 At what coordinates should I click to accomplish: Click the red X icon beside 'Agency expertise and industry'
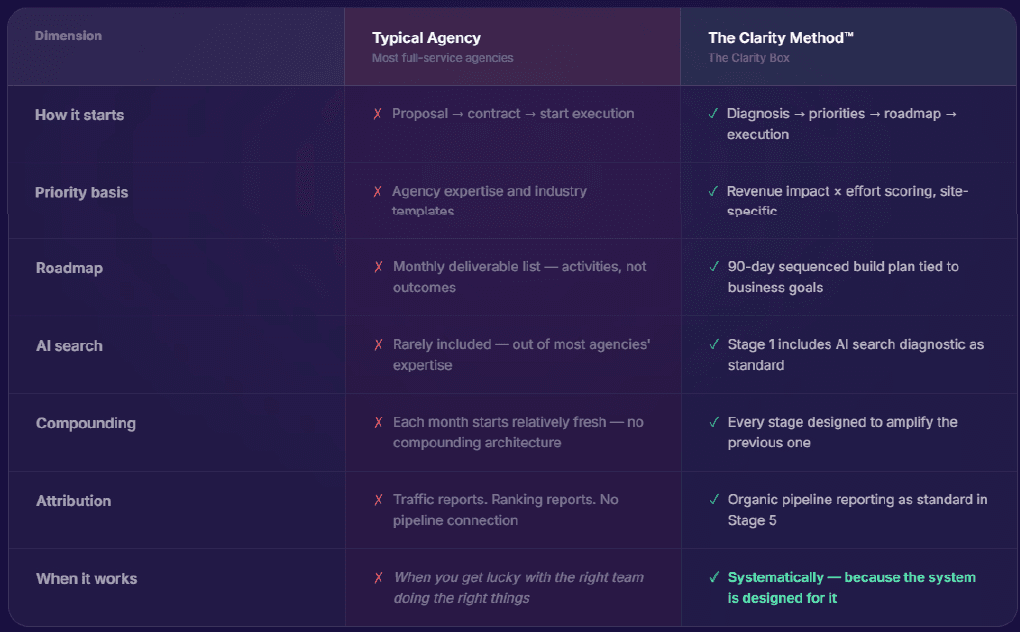(x=377, y=191)
